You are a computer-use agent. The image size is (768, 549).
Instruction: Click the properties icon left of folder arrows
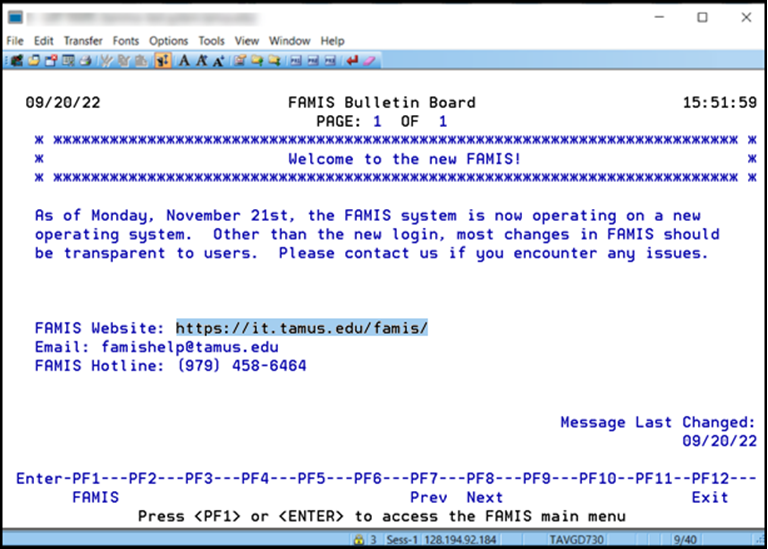[x=240, y=61]
